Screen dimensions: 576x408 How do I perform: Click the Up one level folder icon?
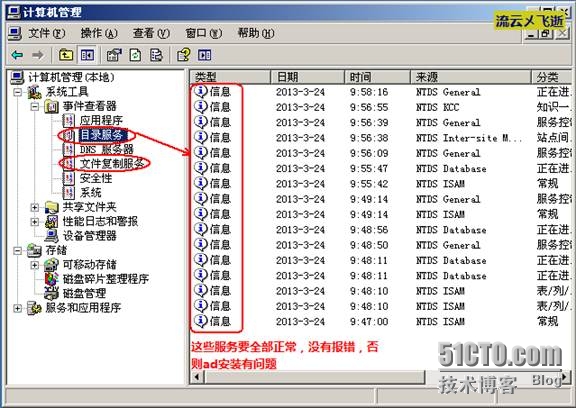tap(66, 55)
